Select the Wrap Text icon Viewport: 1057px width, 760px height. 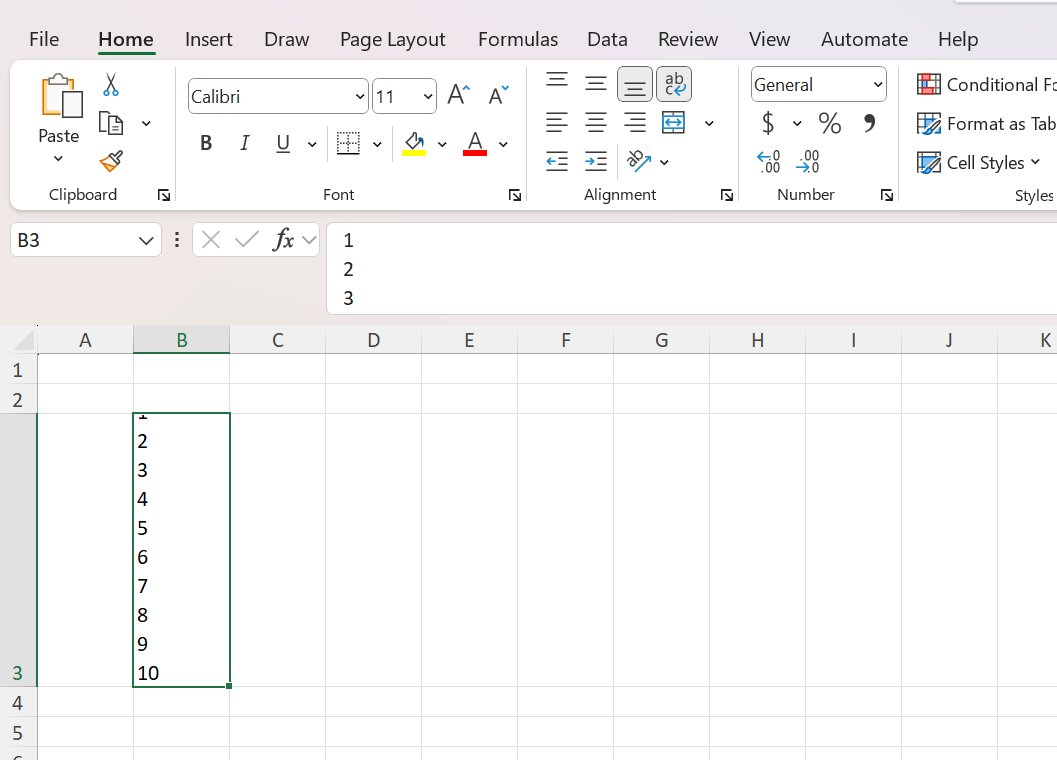point(674,84)
